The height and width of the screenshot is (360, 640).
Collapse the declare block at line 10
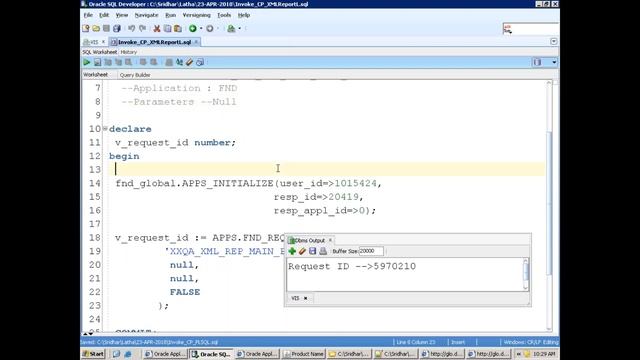[x=105, y=129]
